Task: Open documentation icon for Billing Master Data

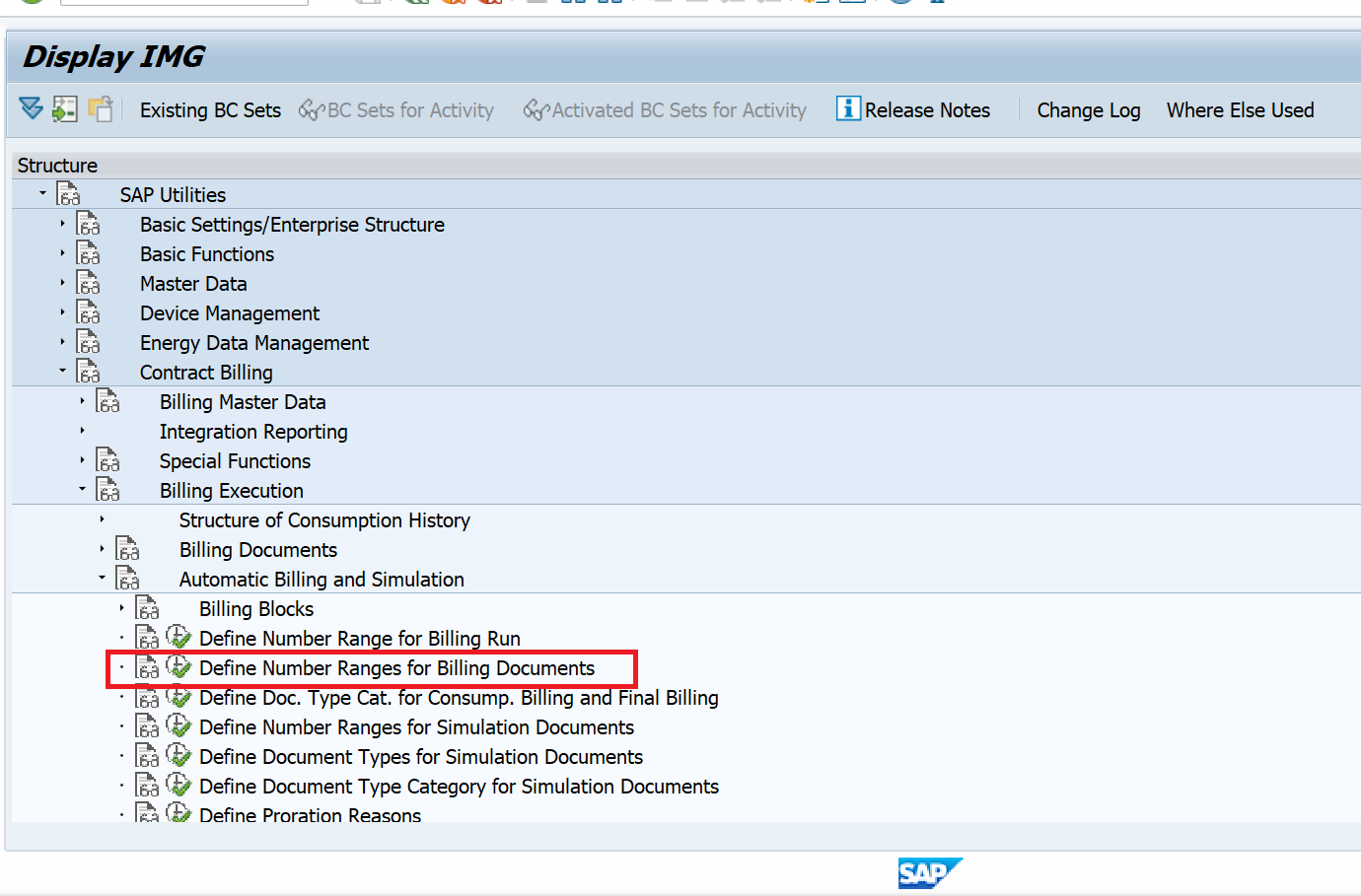Action: click(x=107, y=401)
